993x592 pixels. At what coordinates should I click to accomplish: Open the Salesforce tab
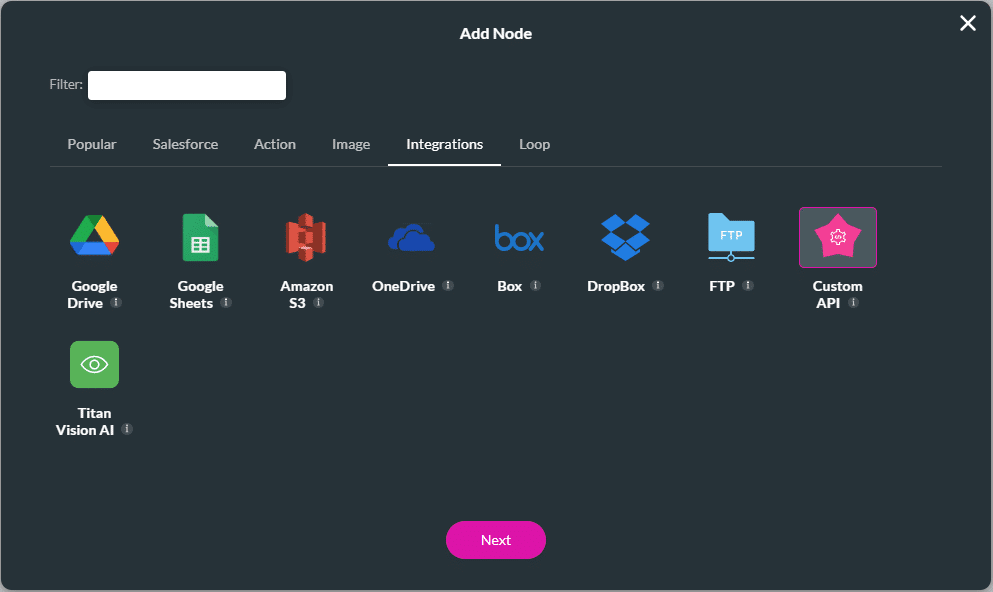[x=185, y=144]
